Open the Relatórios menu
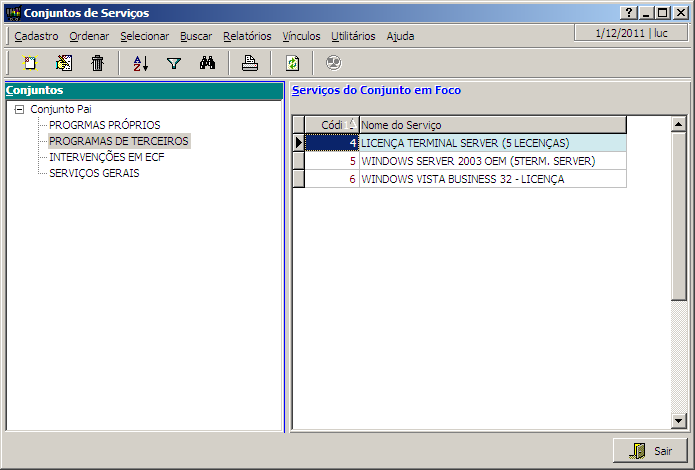Viewport: 695px width, 470px height. [247, 36]
